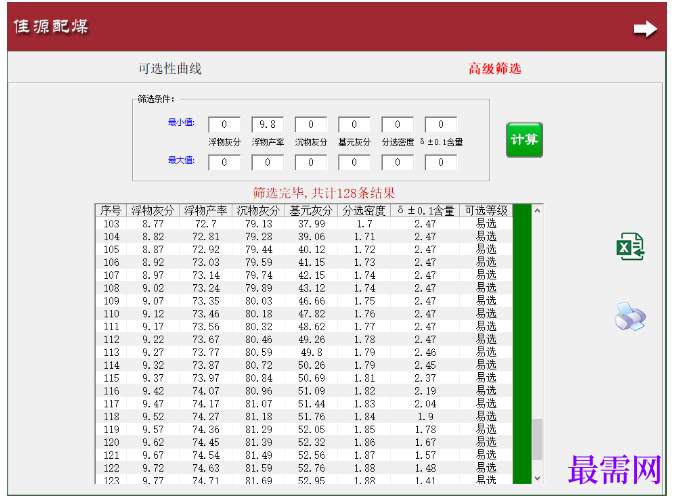Click cell 52.05 in row 119
The image size is (680, 501).
pos(311,429)
